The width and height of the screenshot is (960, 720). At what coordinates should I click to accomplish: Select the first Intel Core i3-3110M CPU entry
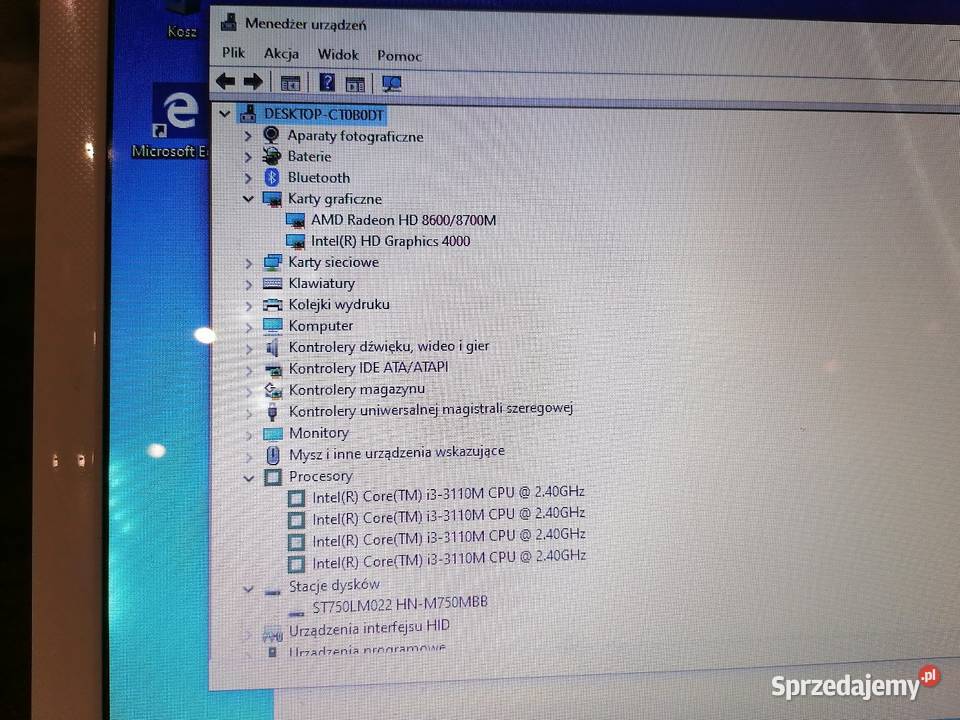point(448,494)
